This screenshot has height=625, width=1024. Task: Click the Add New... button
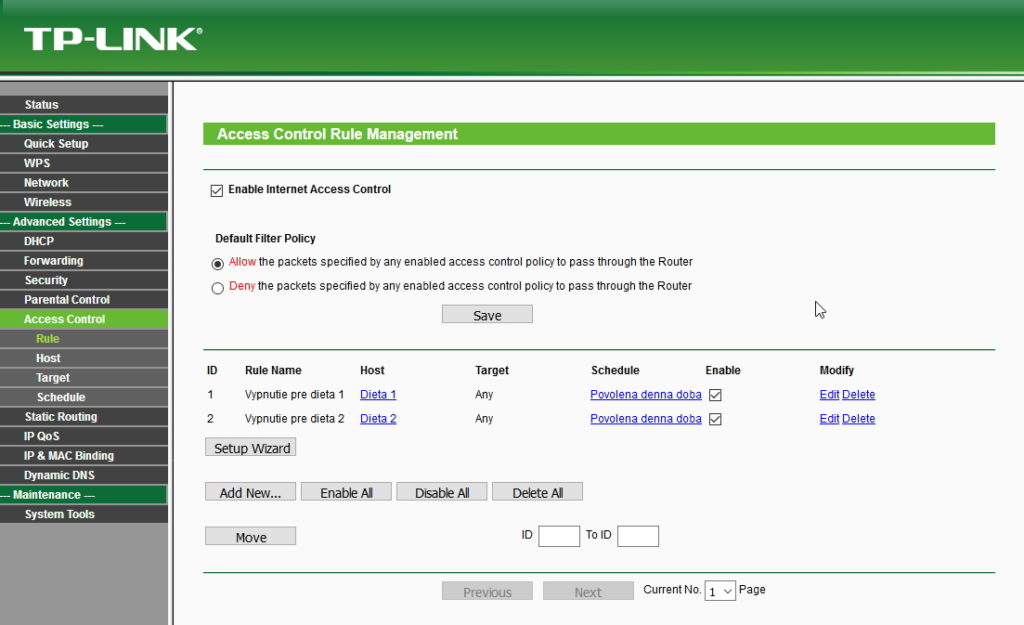250,493
